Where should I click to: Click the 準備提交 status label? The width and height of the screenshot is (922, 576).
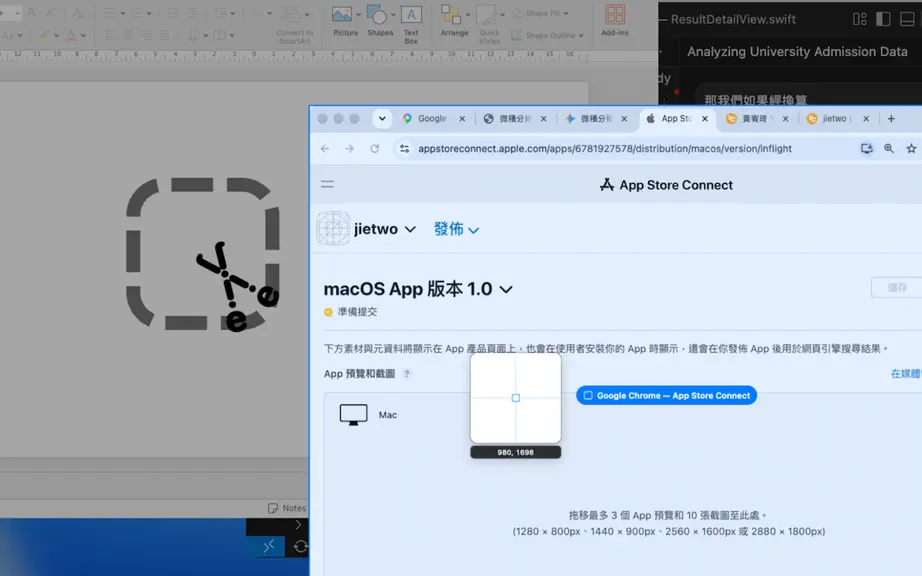coord(357,312)
